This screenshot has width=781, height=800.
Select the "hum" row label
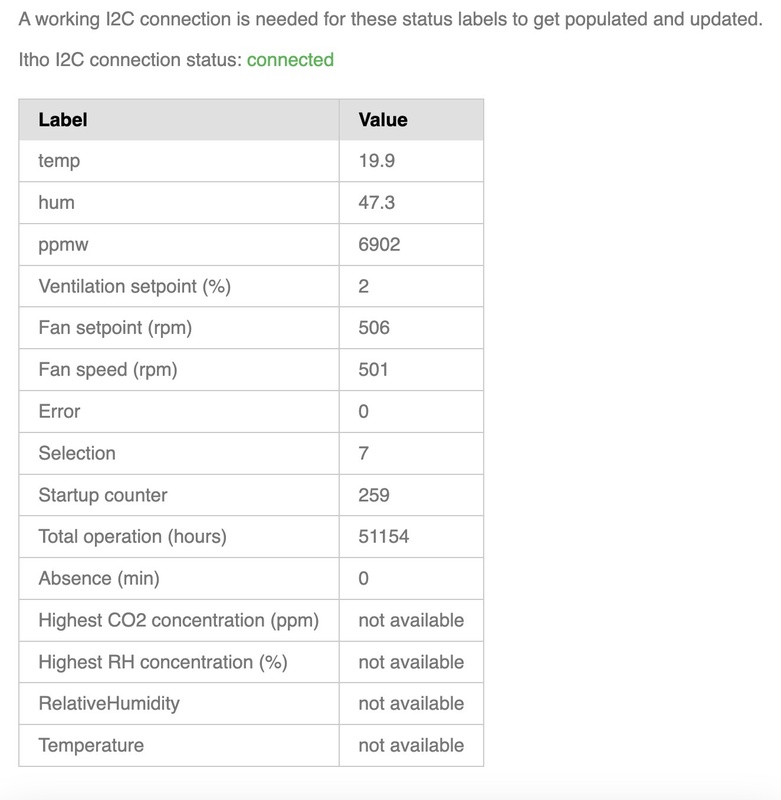point(56,203)
